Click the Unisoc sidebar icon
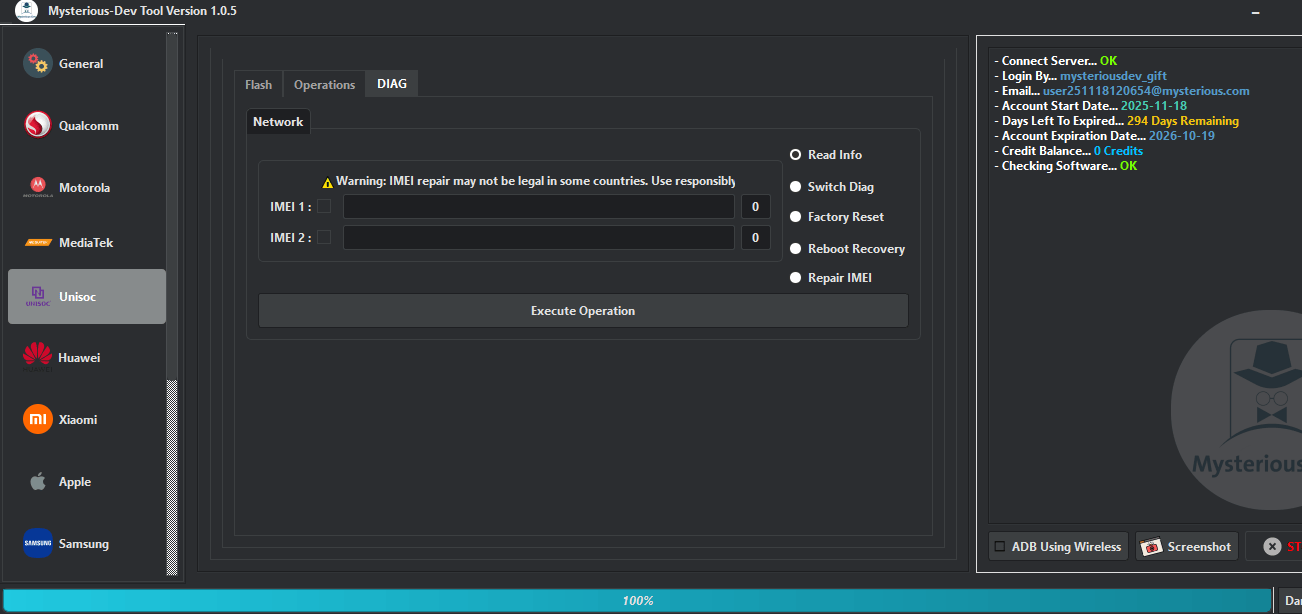This screenshot has height=614, width=1302. point(37,296)
